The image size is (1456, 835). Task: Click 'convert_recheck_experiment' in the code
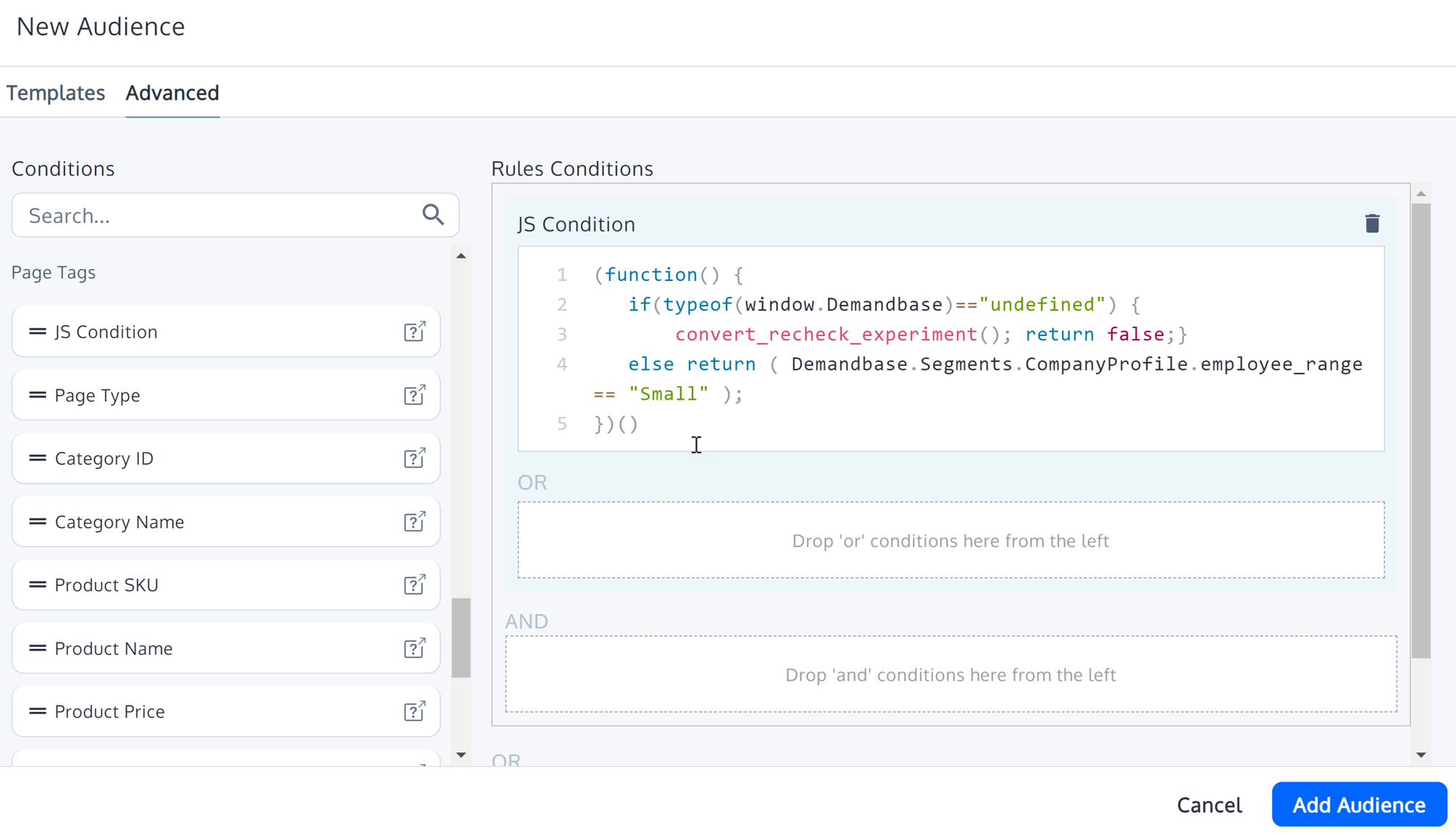click(x=826, y=334)
